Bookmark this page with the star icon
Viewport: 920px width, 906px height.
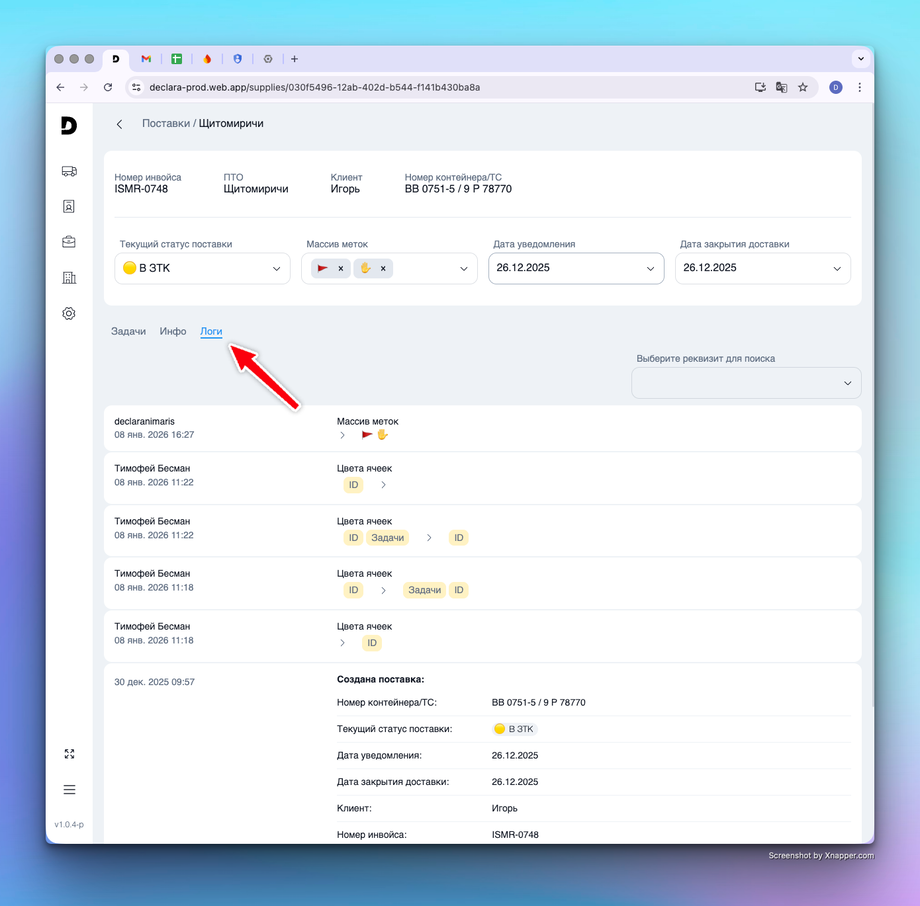(803, 87)
